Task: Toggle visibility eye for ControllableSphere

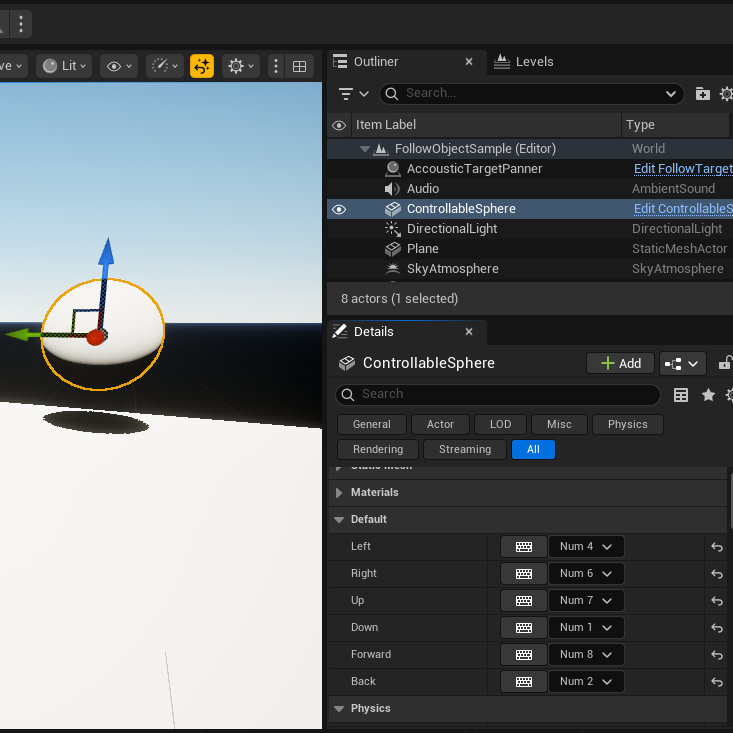Action: [x=339, y=209]
